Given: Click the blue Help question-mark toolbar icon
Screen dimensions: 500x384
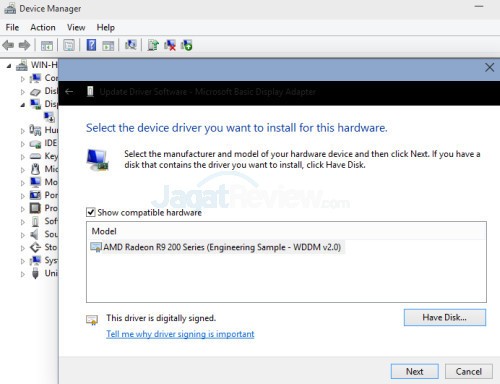Looking at the screenshot, I should click(x=91, y=45).
